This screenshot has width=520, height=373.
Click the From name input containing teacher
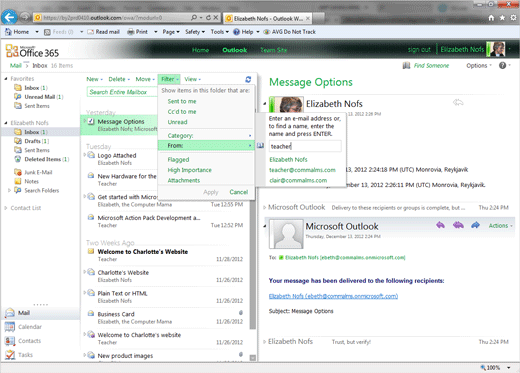click(x=305, y=146)
